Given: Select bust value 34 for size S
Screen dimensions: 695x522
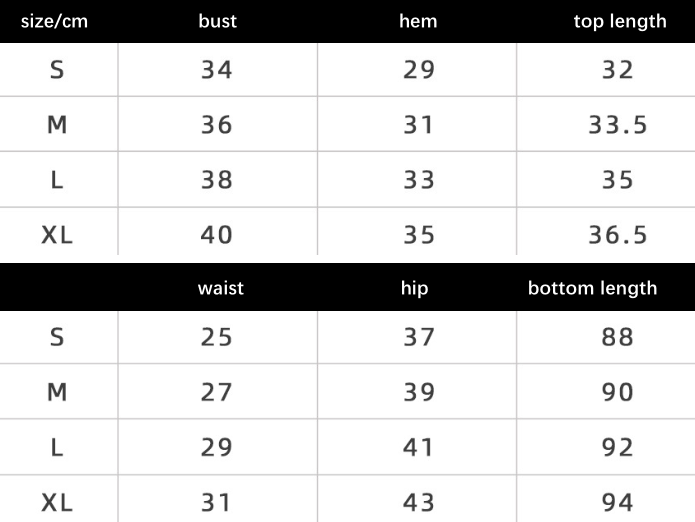Looking at the screenshot, I should (x=217, y=70).
